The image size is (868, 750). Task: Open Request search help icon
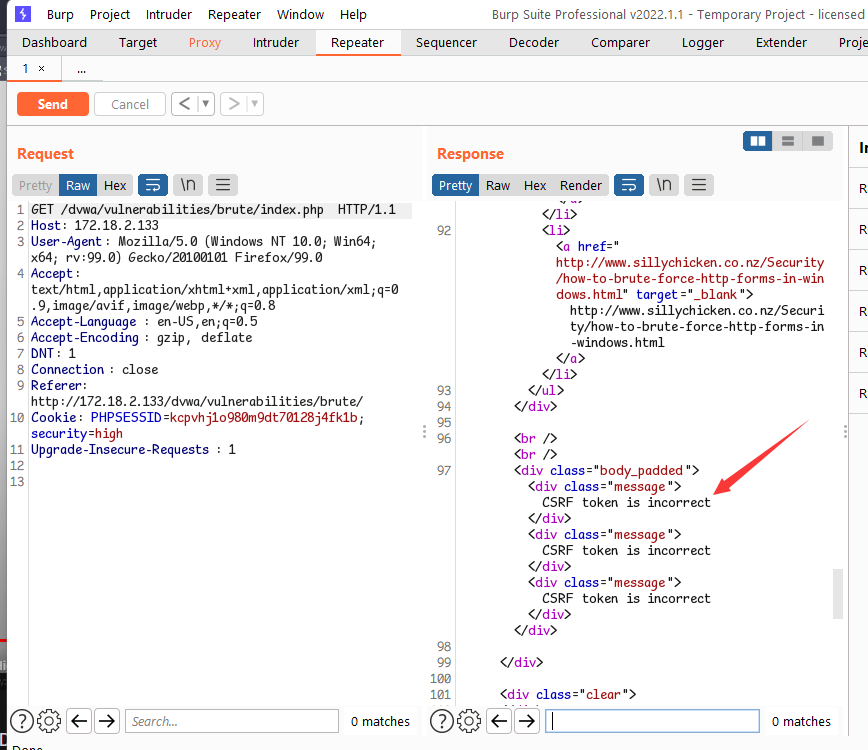(x=22, y=721)
